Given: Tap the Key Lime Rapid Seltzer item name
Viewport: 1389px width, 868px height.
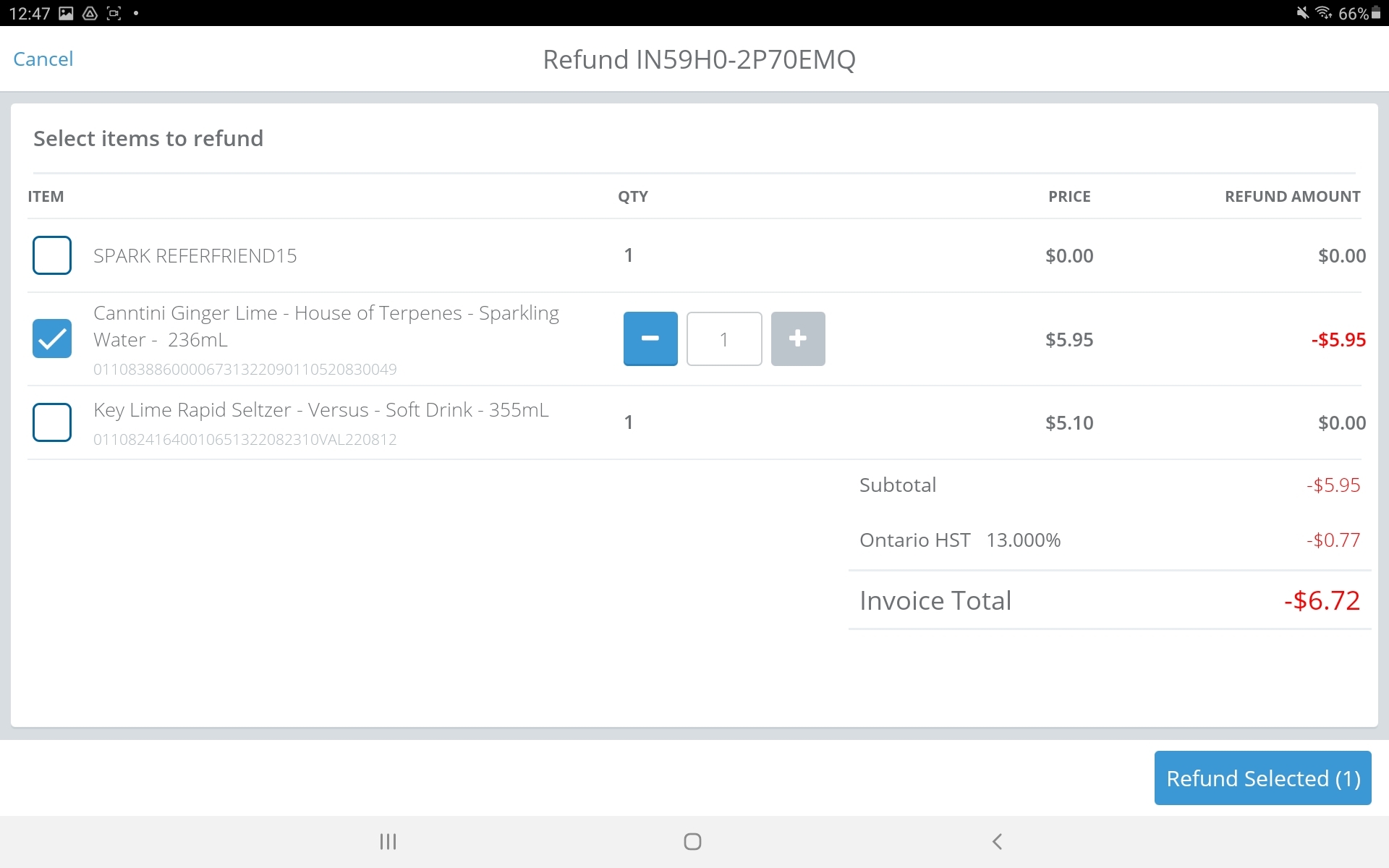Looking at the screenshot, I should (320, 410).
